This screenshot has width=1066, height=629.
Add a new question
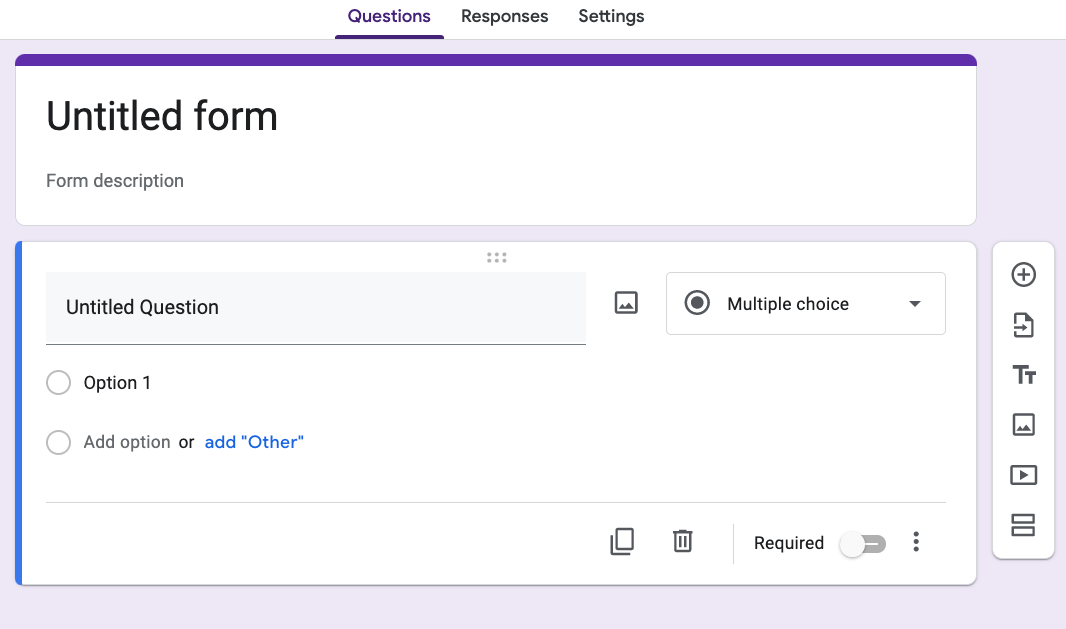[x=1023, y=275]
